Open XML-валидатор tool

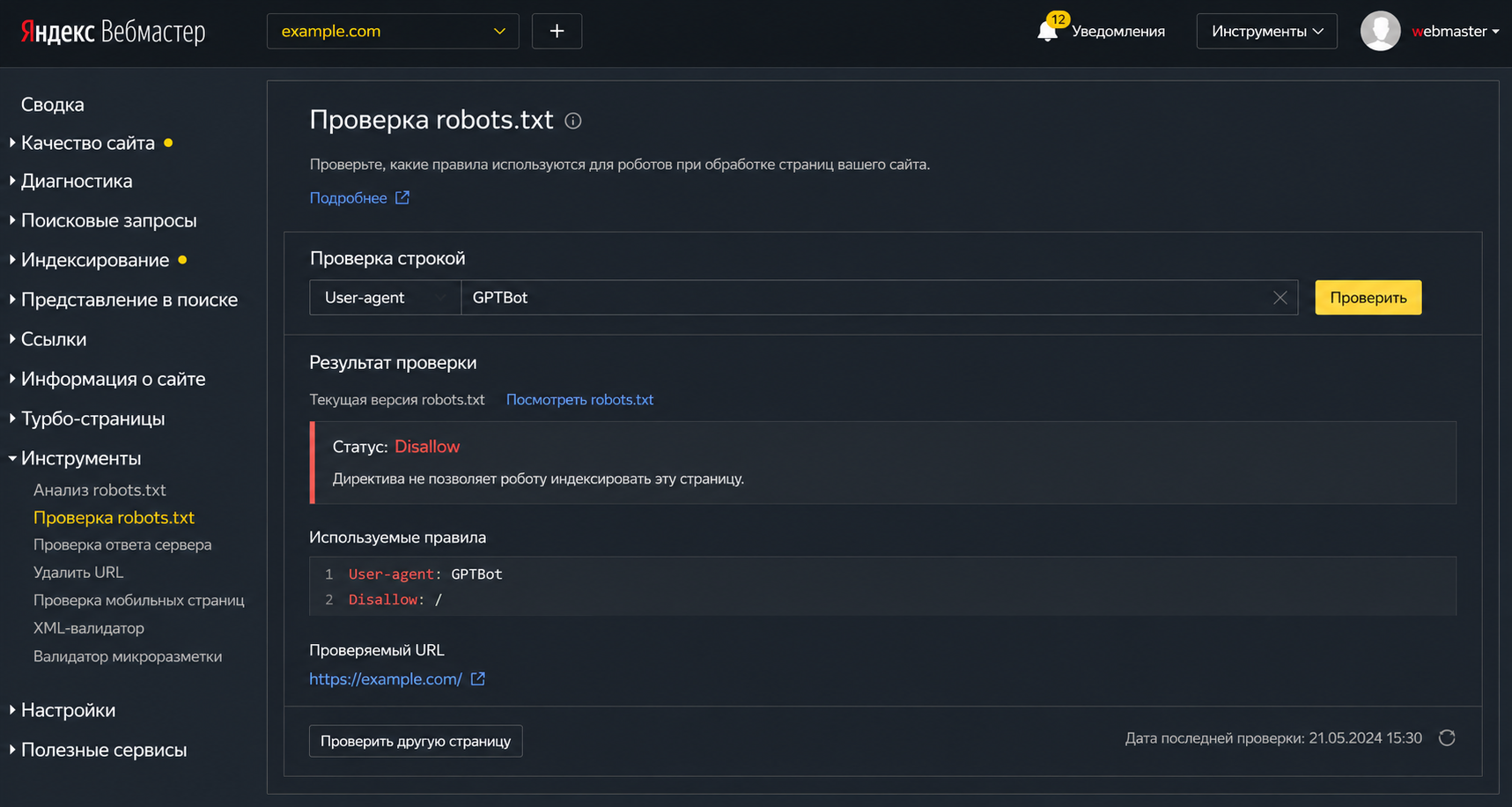pyautogui.click(x=89, y=628)
